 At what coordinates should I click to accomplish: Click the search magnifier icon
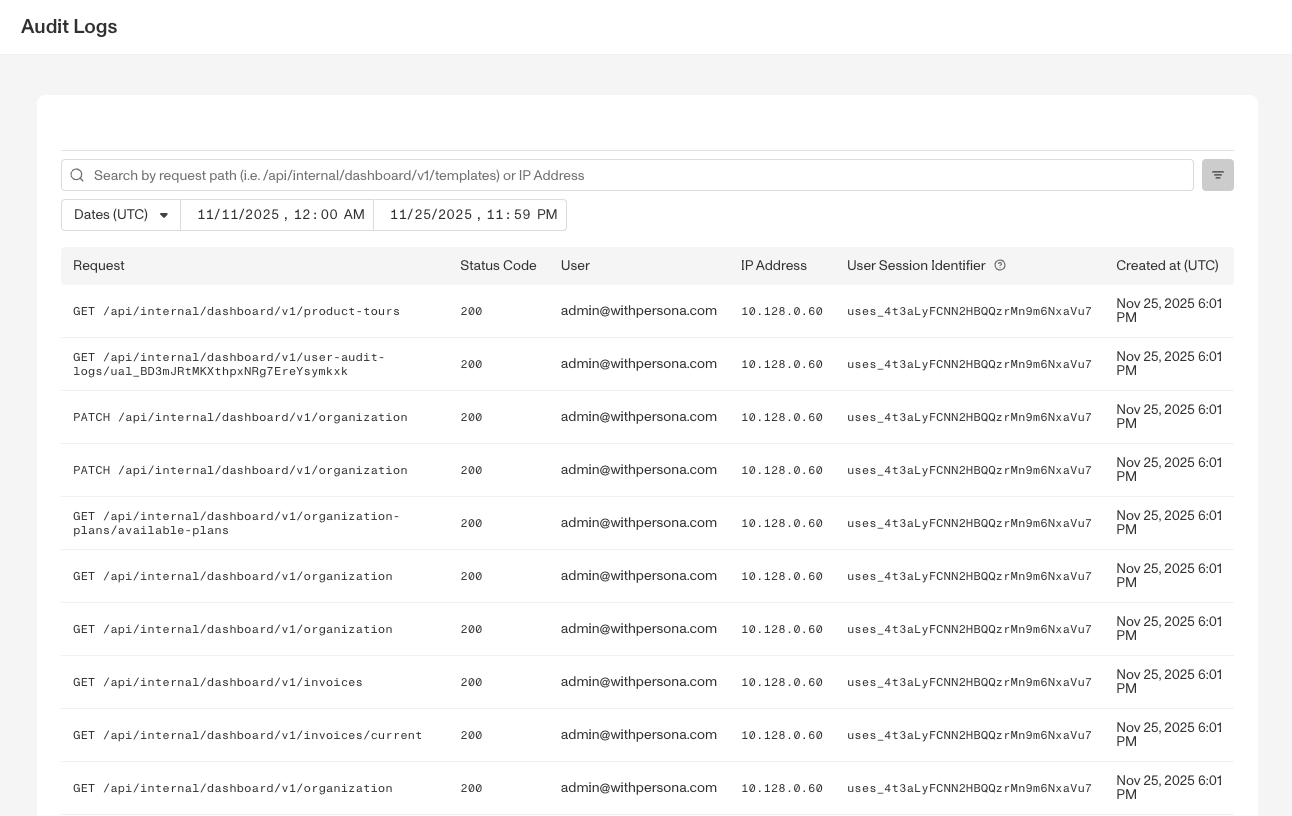77,175
